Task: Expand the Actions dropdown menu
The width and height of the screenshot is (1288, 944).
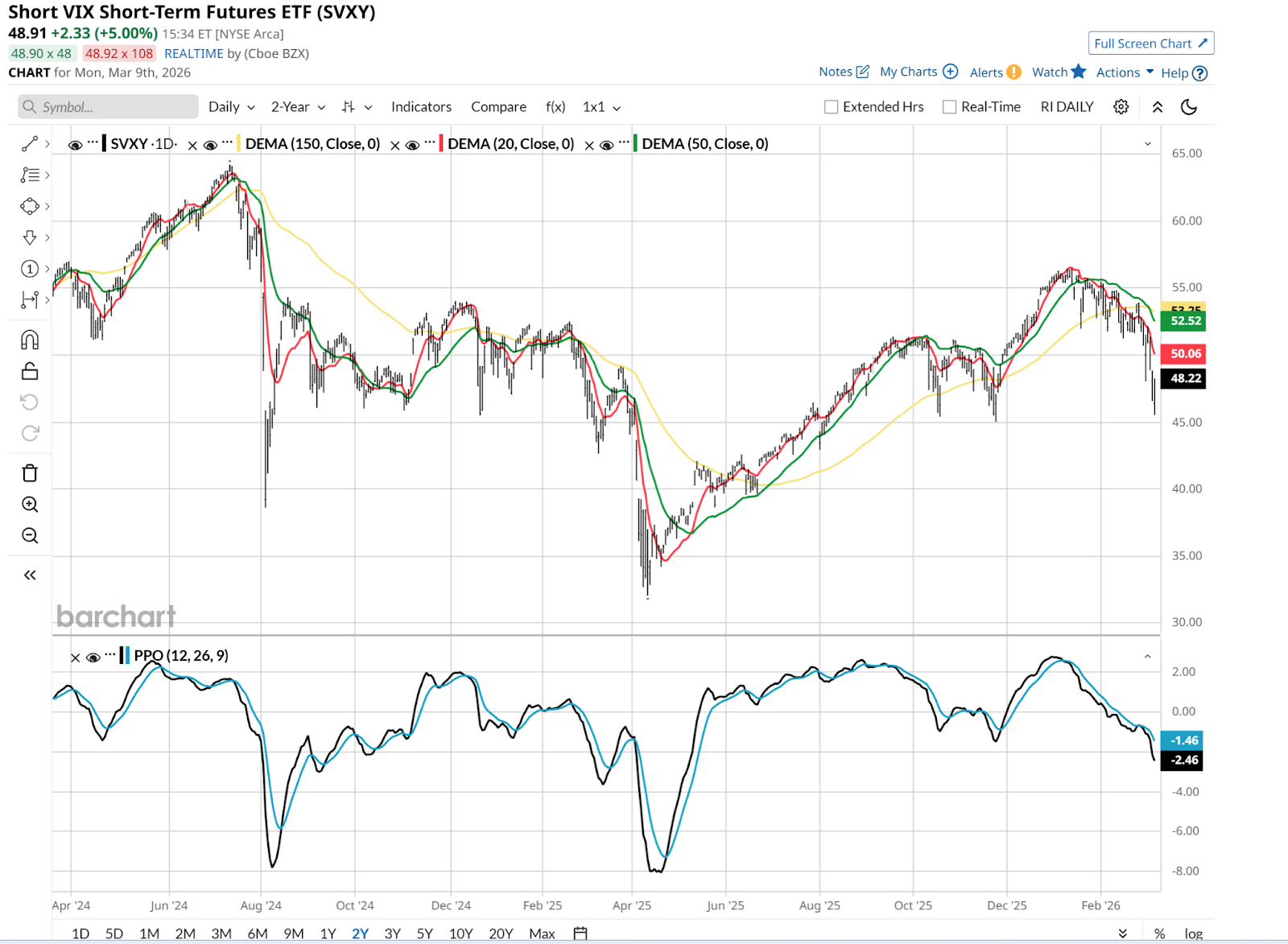Action: pyautogui.click(x=1125, y=72)
